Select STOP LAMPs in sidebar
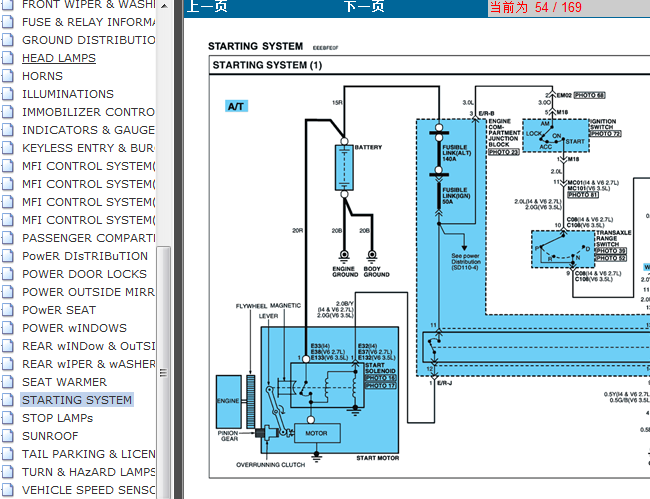The height and width of the screenshot is (499, 650). click(58, 418)
